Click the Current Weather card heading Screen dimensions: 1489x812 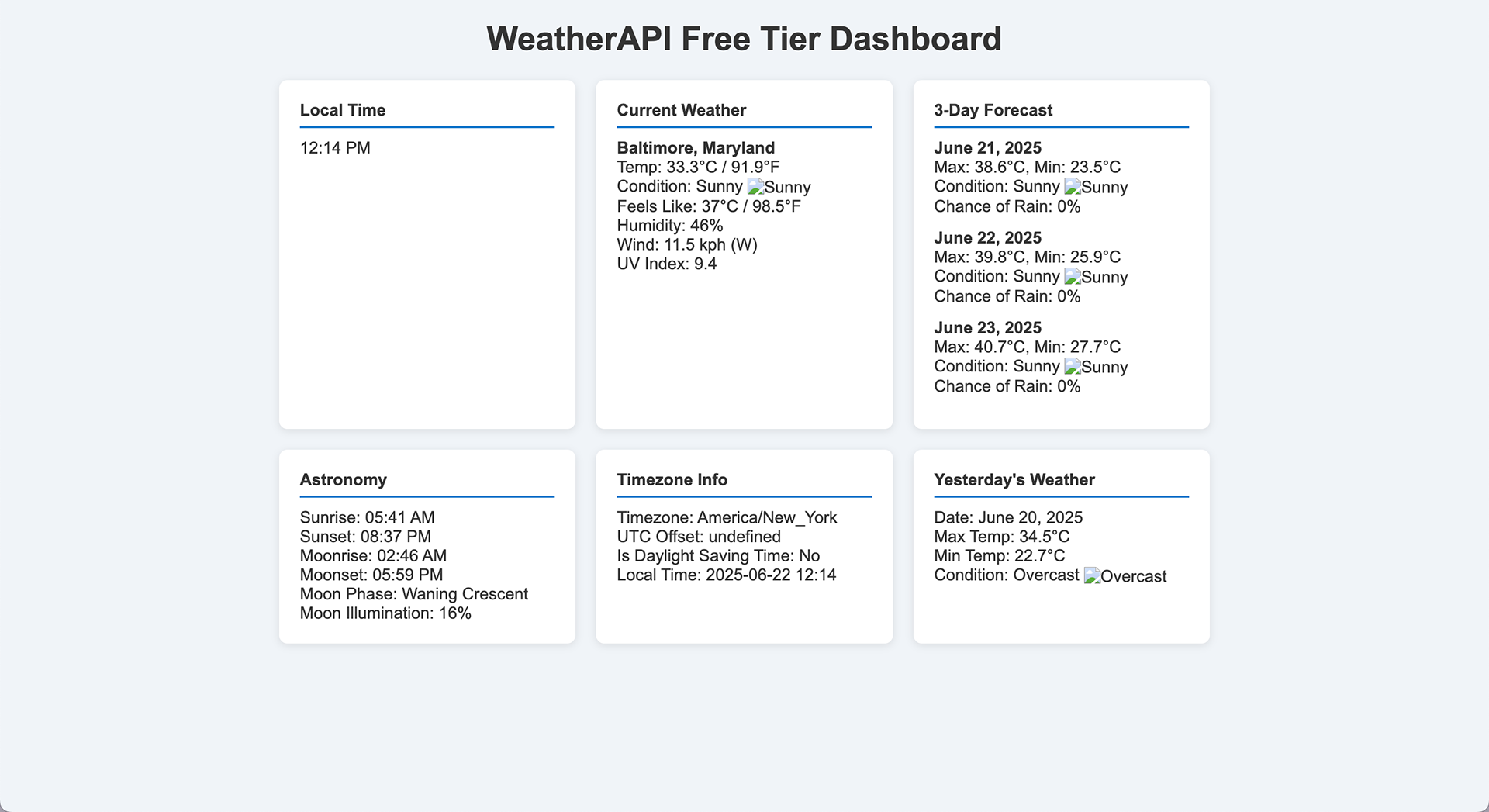[x=681, y=110]
